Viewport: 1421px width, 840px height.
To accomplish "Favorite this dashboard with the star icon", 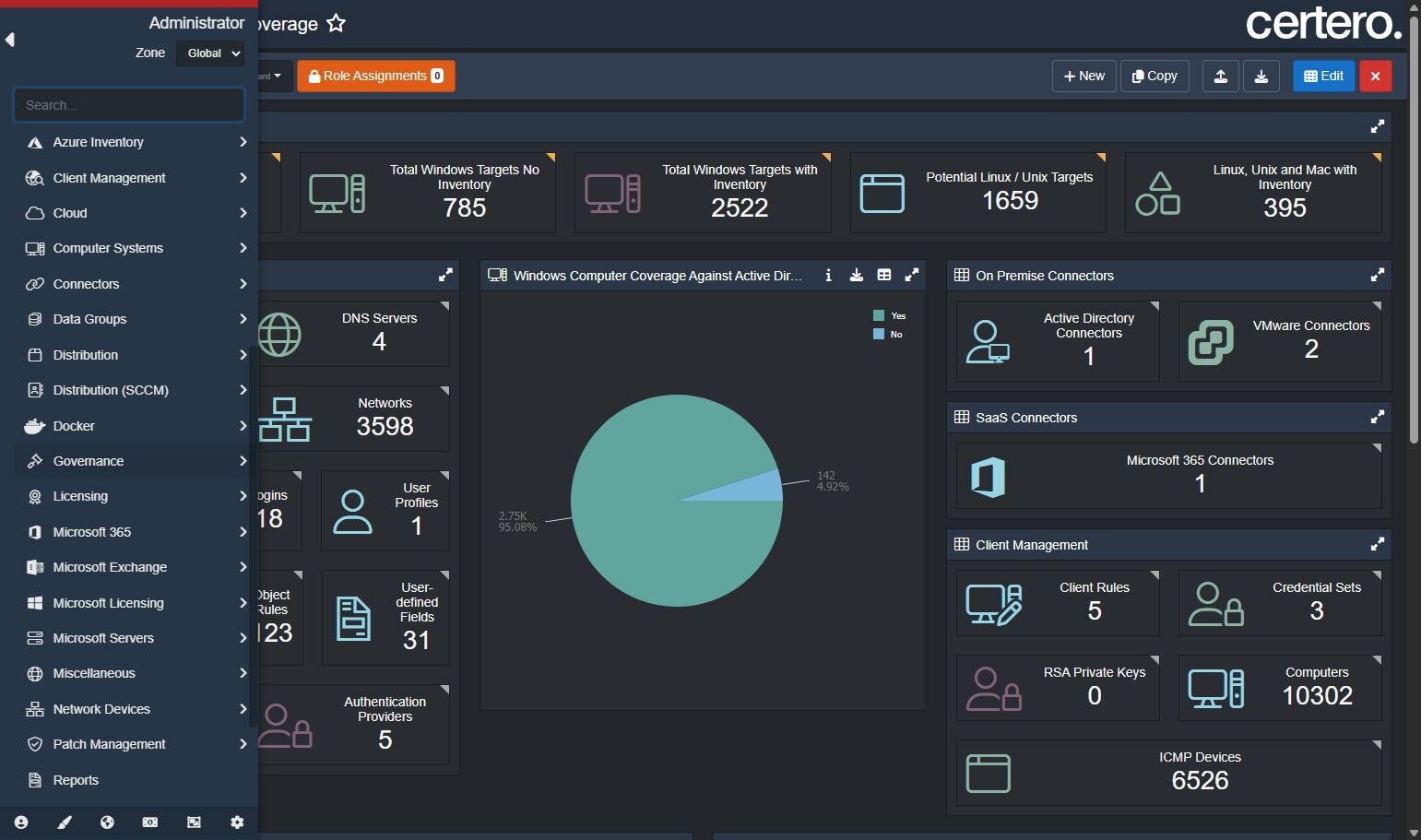I will [x=337, y=24].
